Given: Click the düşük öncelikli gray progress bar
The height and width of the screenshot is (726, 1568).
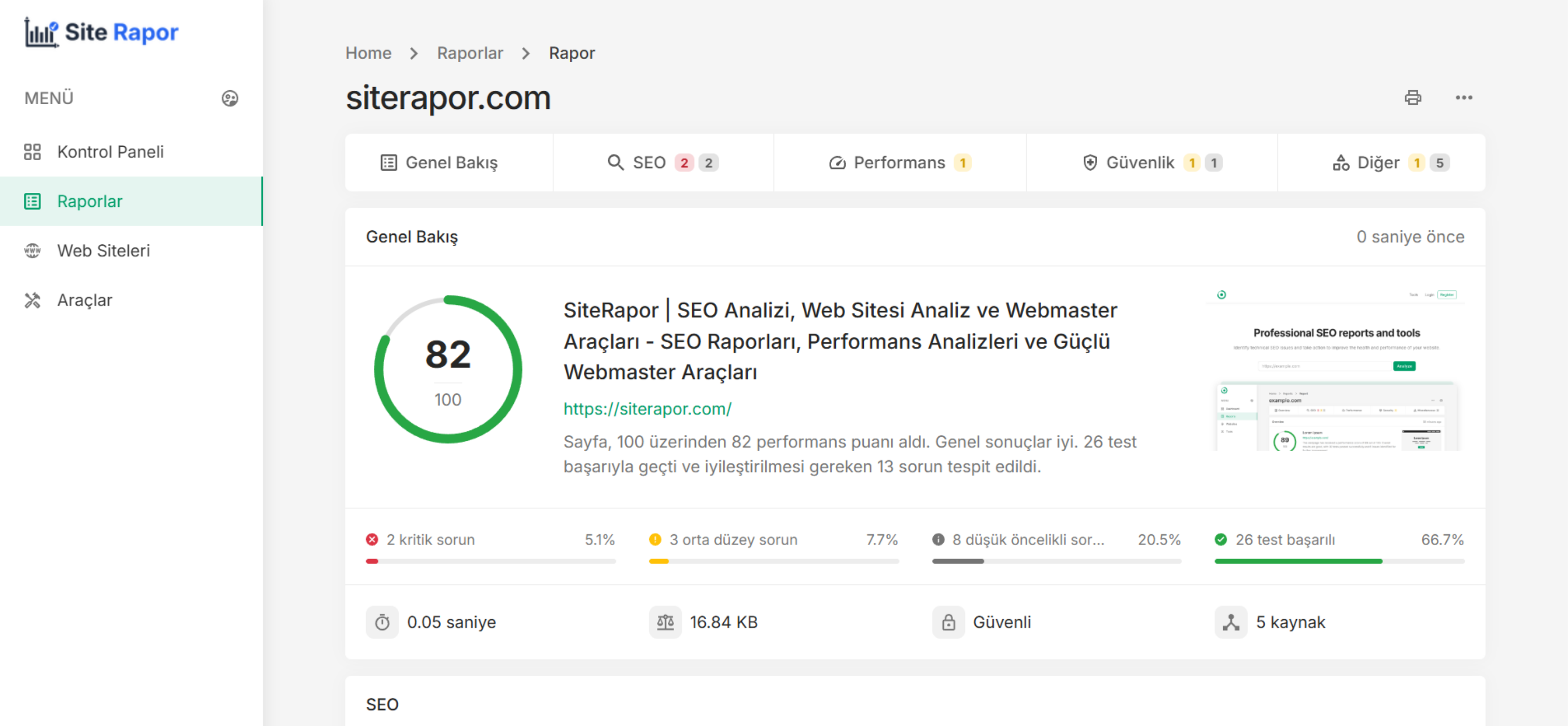Looking at the screenshot, I should 1057,561.
